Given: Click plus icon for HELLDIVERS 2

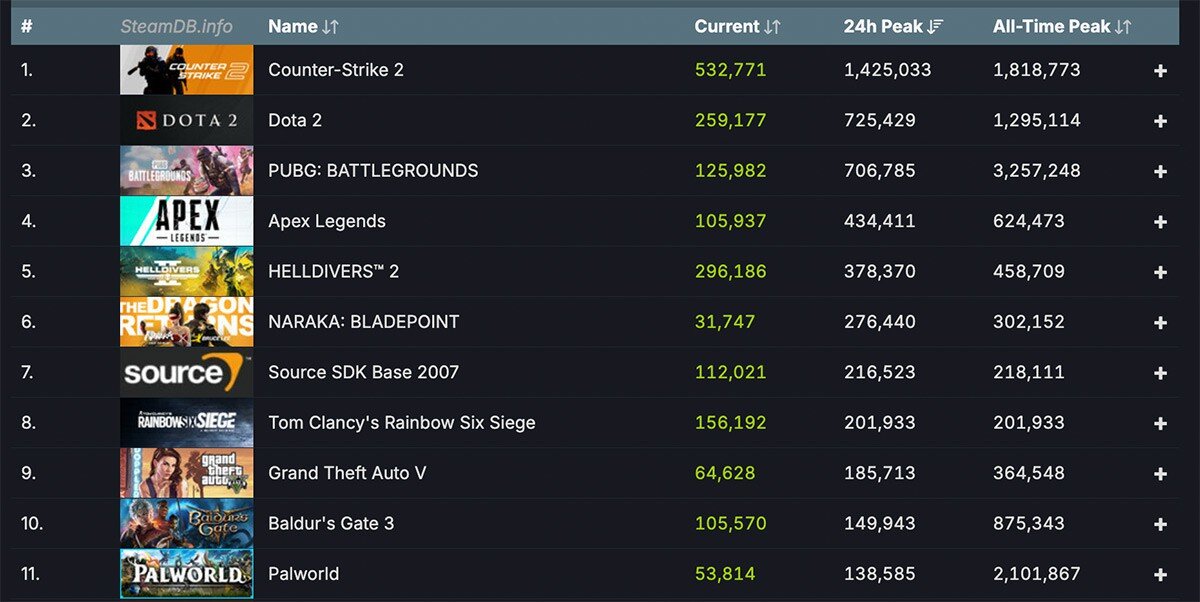Looking at the screenshot, I should tap(1160, 272).
